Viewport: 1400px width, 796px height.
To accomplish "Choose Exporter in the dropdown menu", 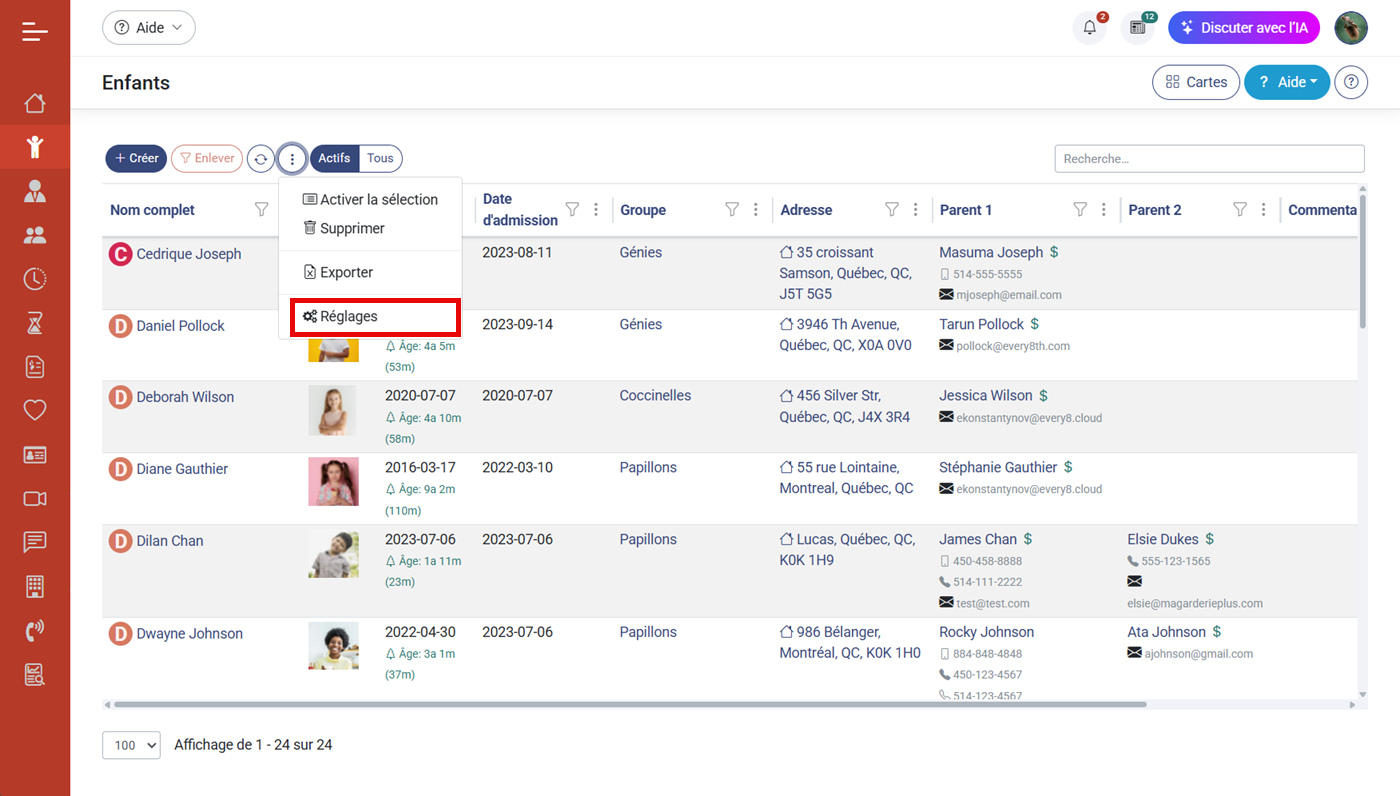I will [x=346, y=272].
